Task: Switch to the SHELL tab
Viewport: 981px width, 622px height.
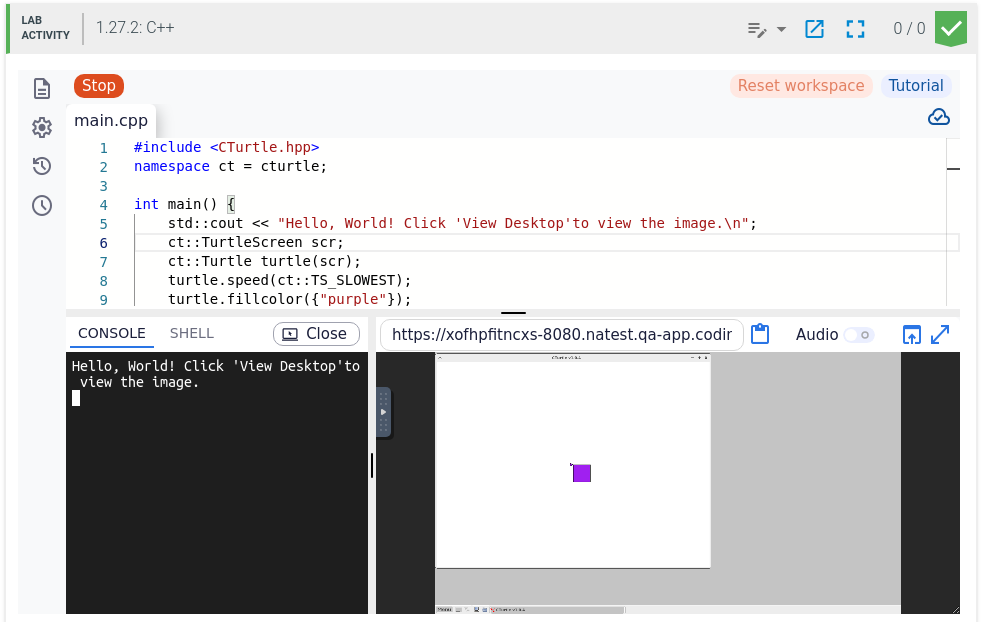Action: pyautogui.click(x=191, y=334)
